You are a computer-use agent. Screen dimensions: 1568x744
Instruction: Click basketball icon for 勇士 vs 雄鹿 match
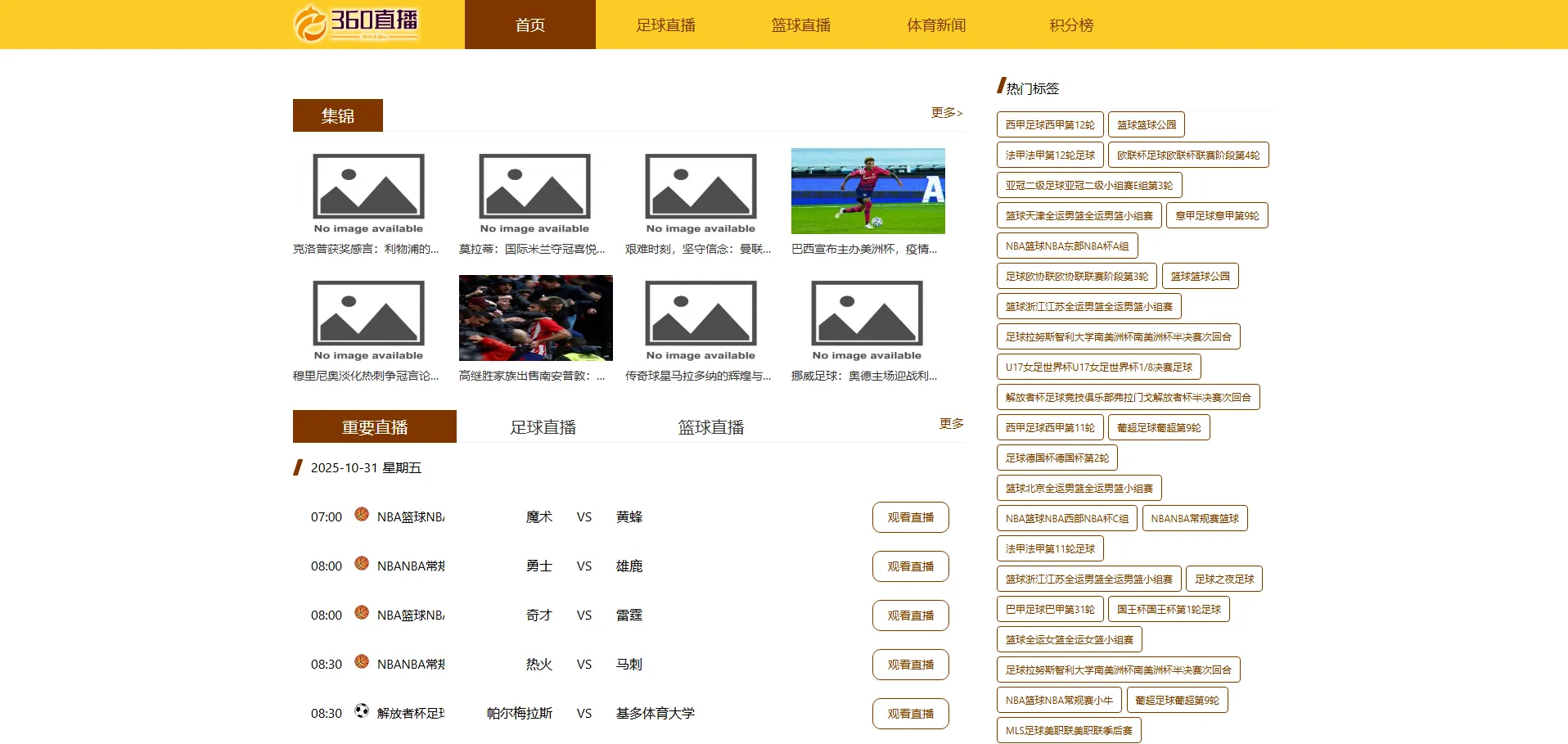[x=362, y=563]
